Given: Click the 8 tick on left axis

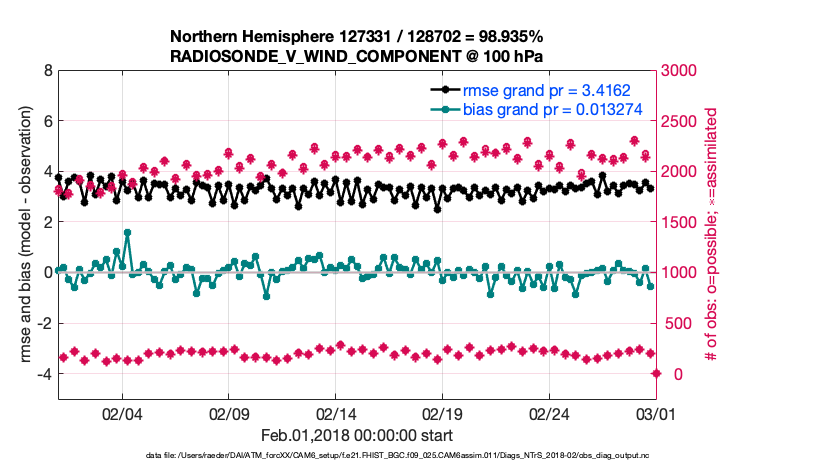Looking at the screenshot, I should point(47,71).
